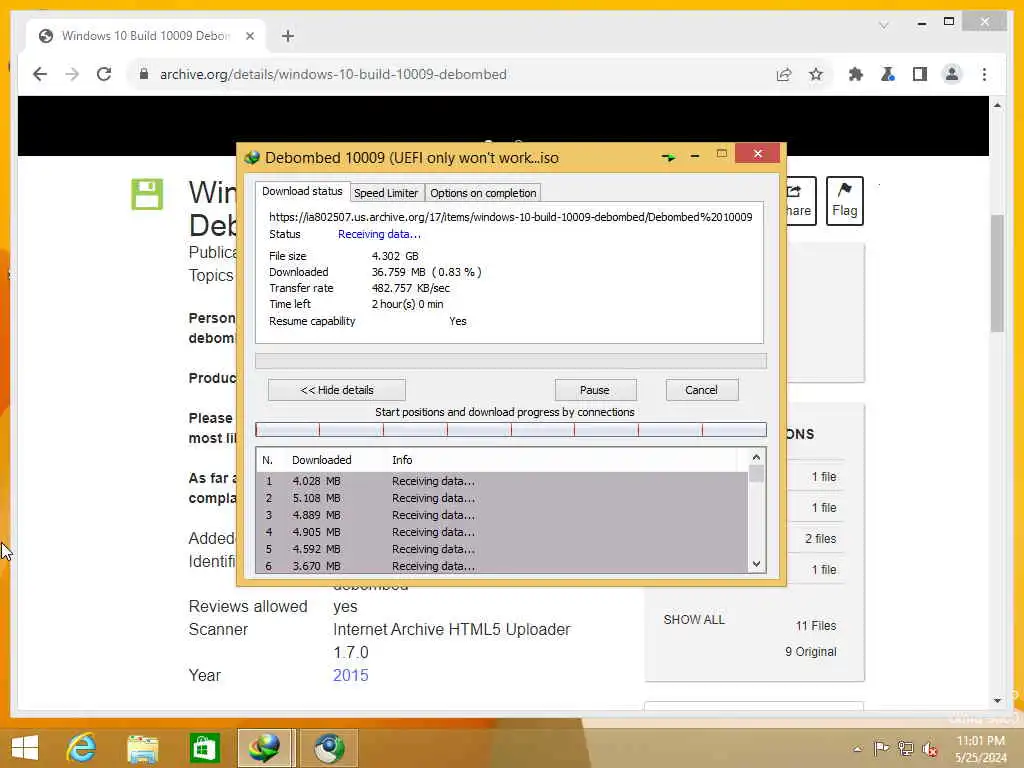Open IDM icon in download dialog title
1024x768 pixels.
click(x=252, y=157)
